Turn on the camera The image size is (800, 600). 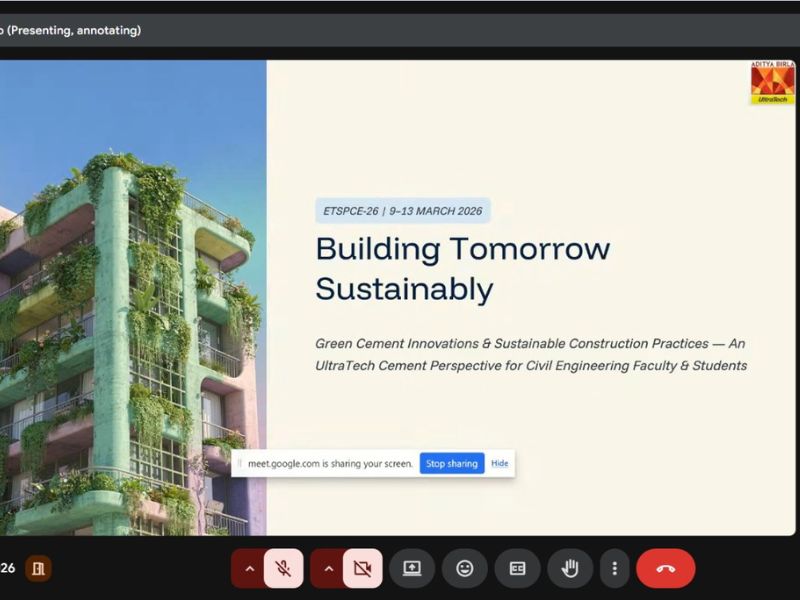362,569
